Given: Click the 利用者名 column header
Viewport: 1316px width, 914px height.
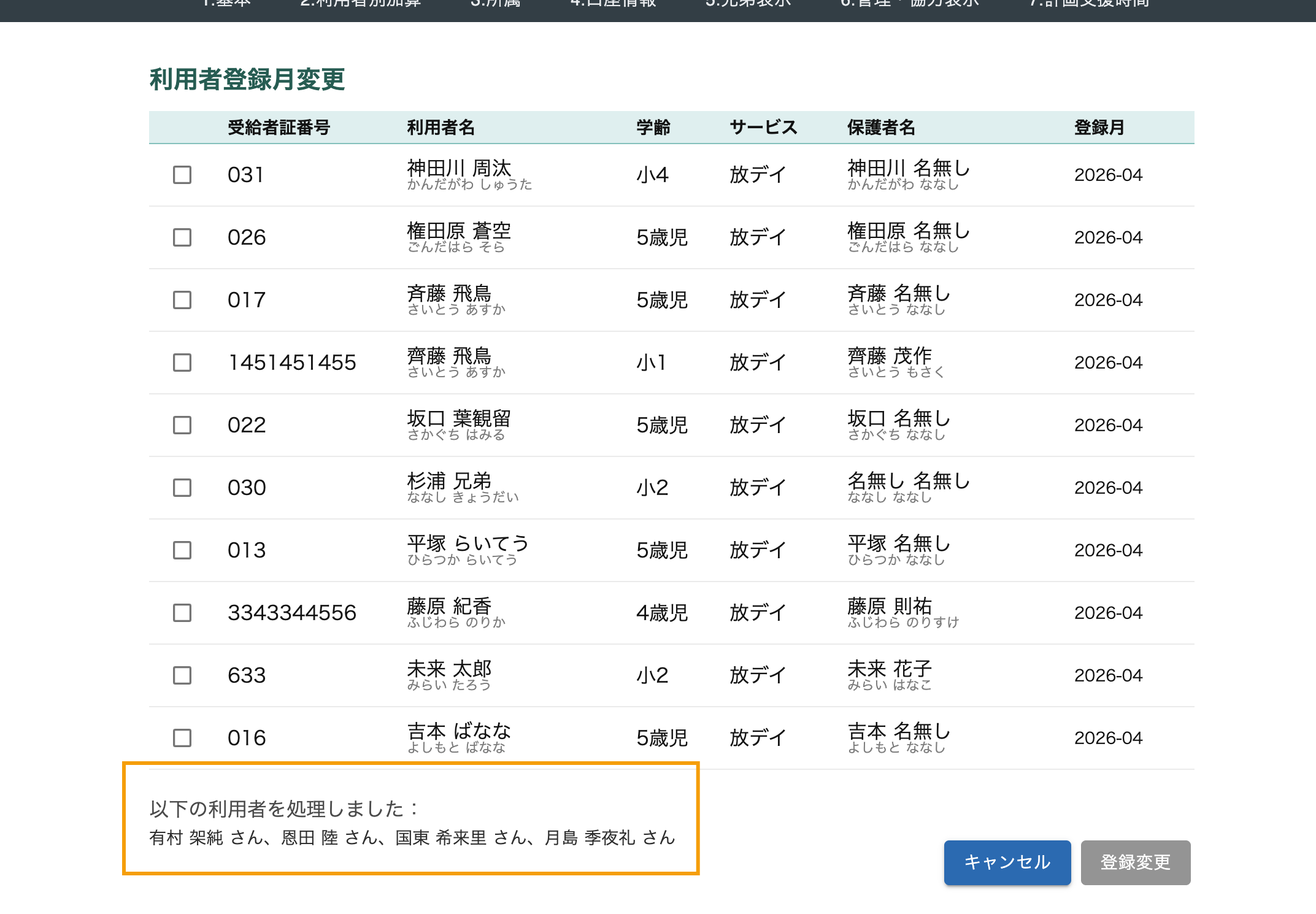Looking at the screenshot, I should point(441,128).
